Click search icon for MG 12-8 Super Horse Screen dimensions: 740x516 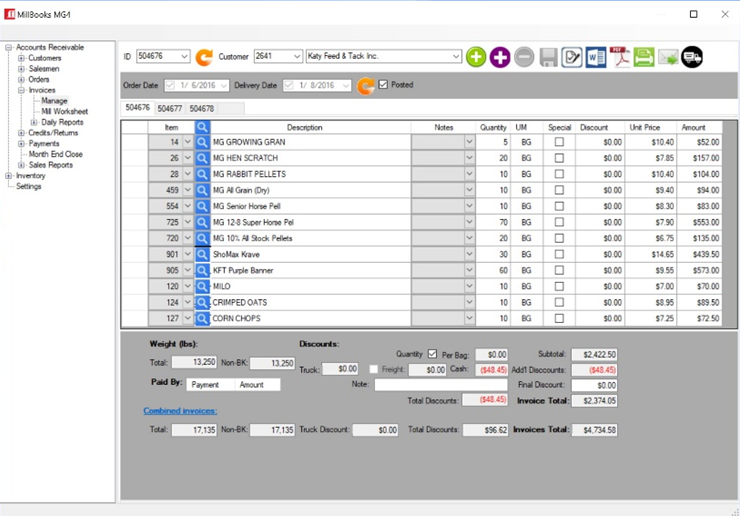click(202, 222)
